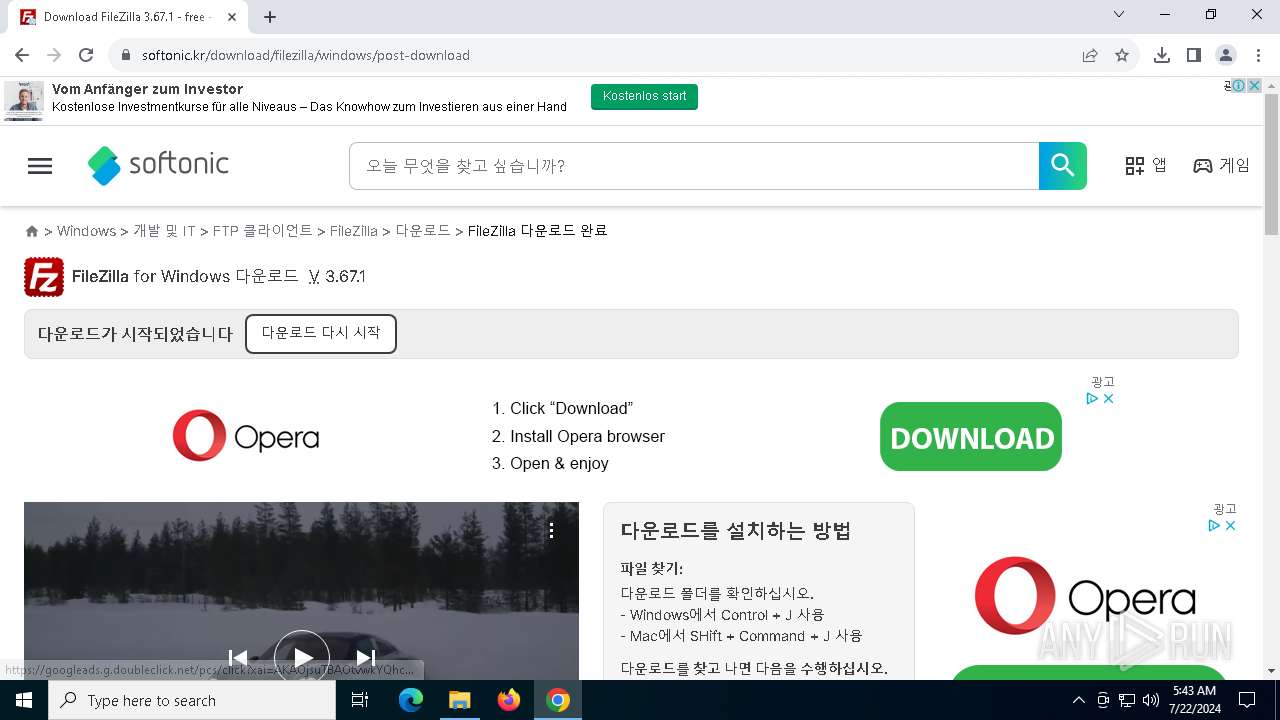Open the volume control

click(x=1151, y=700)
